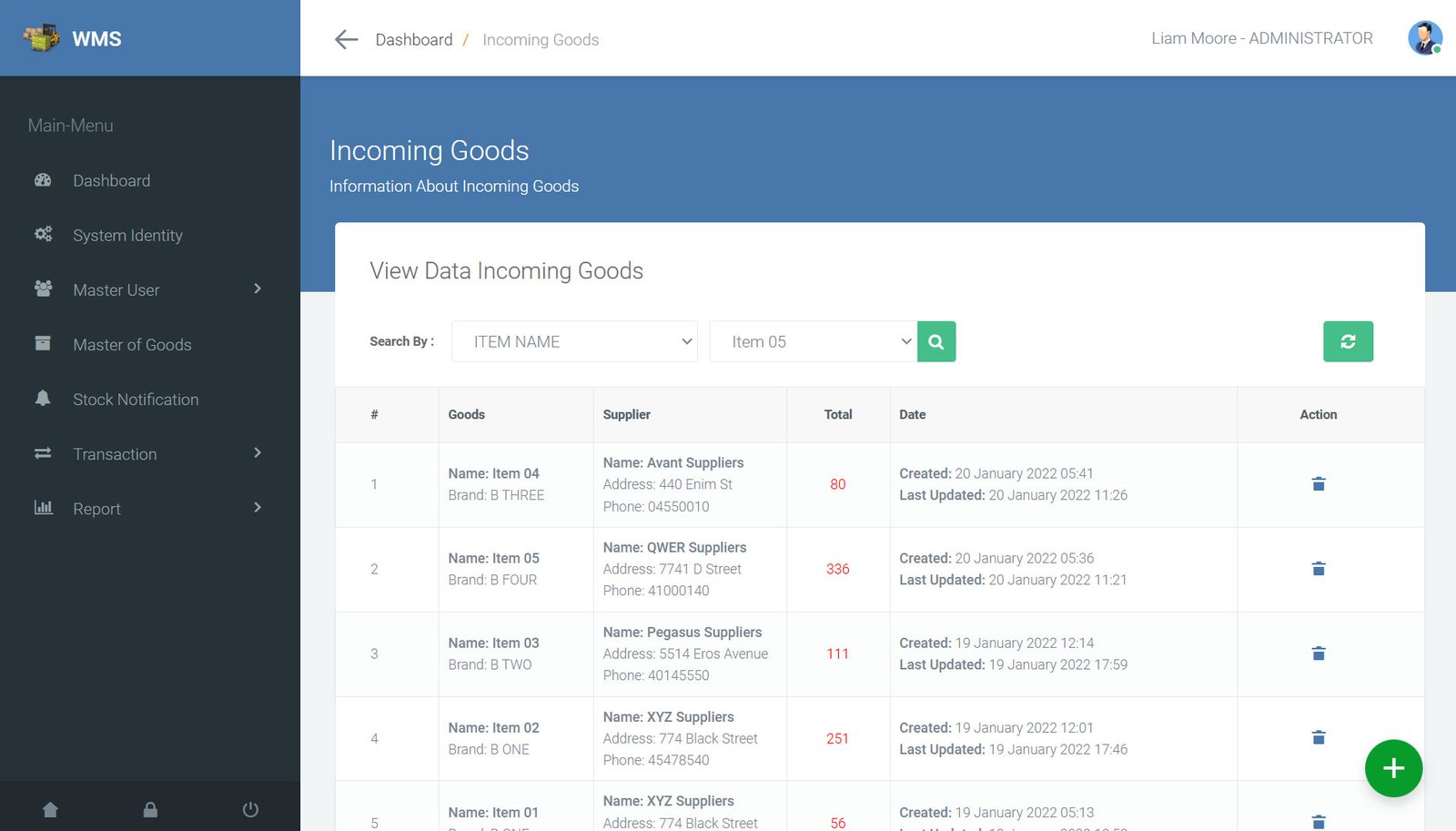Click 'Name: Pegasus Suppliers' text
Viewport: 1456px width, 831px height.
682,632
